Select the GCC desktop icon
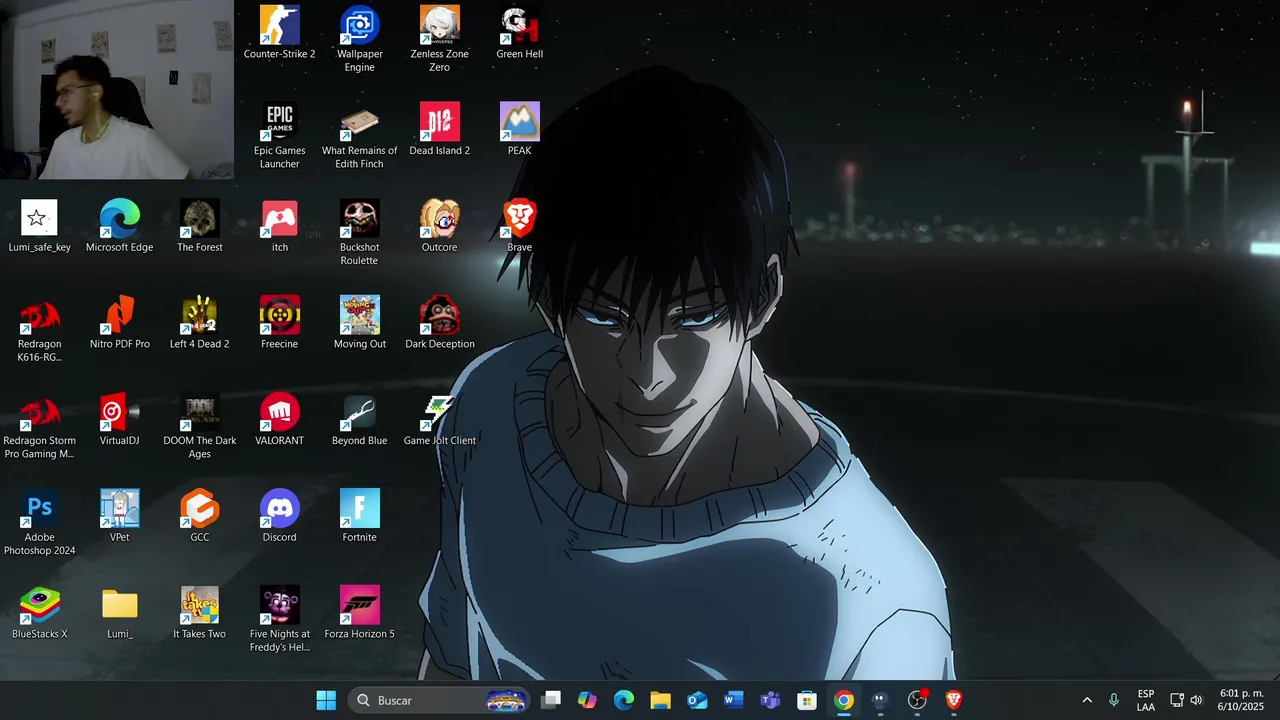The width and height of the screenshot is (1280, 720). 200,516
